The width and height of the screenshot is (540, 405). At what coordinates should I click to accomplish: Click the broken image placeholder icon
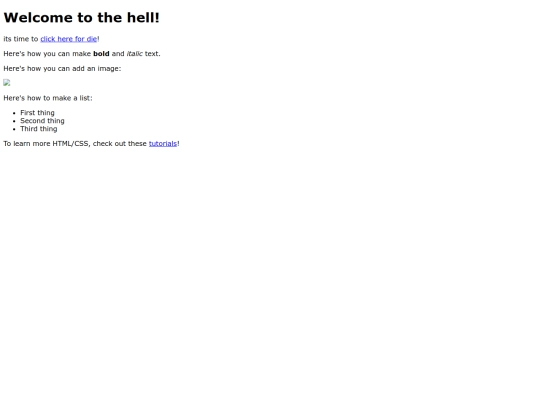point(7,83)
